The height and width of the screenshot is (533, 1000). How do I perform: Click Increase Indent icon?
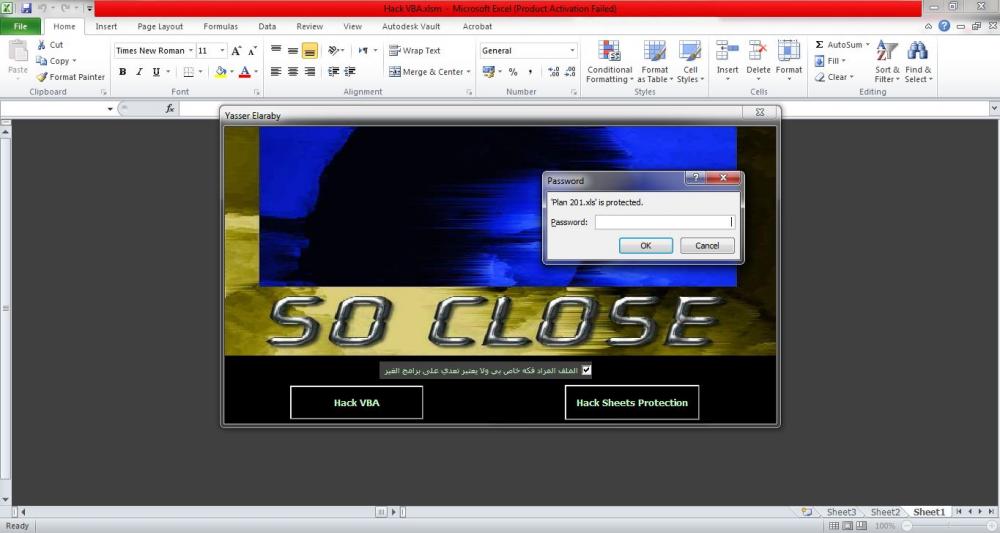(x=350, y=71)
